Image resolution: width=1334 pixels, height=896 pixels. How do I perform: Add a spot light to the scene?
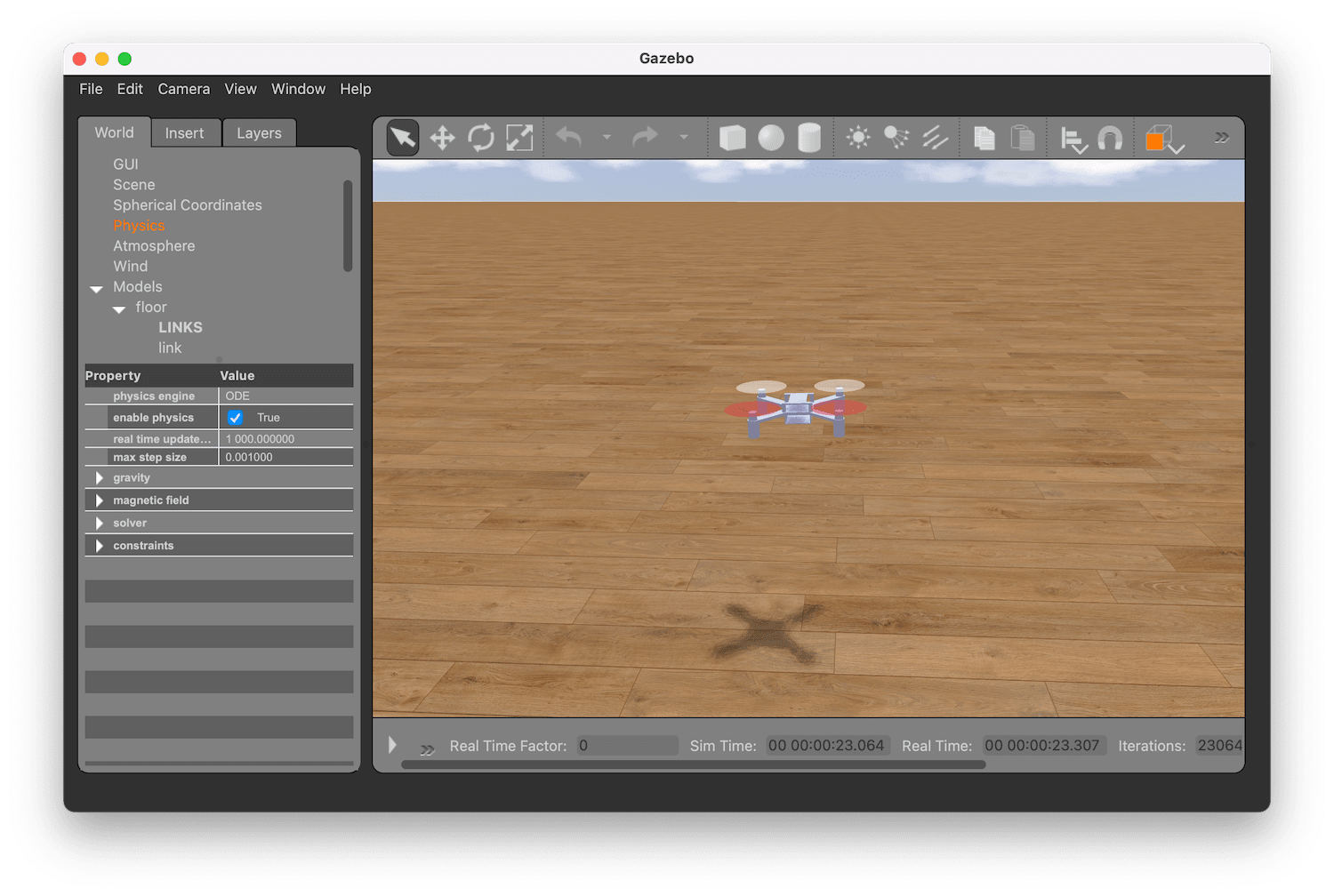[x=896, y=138]
